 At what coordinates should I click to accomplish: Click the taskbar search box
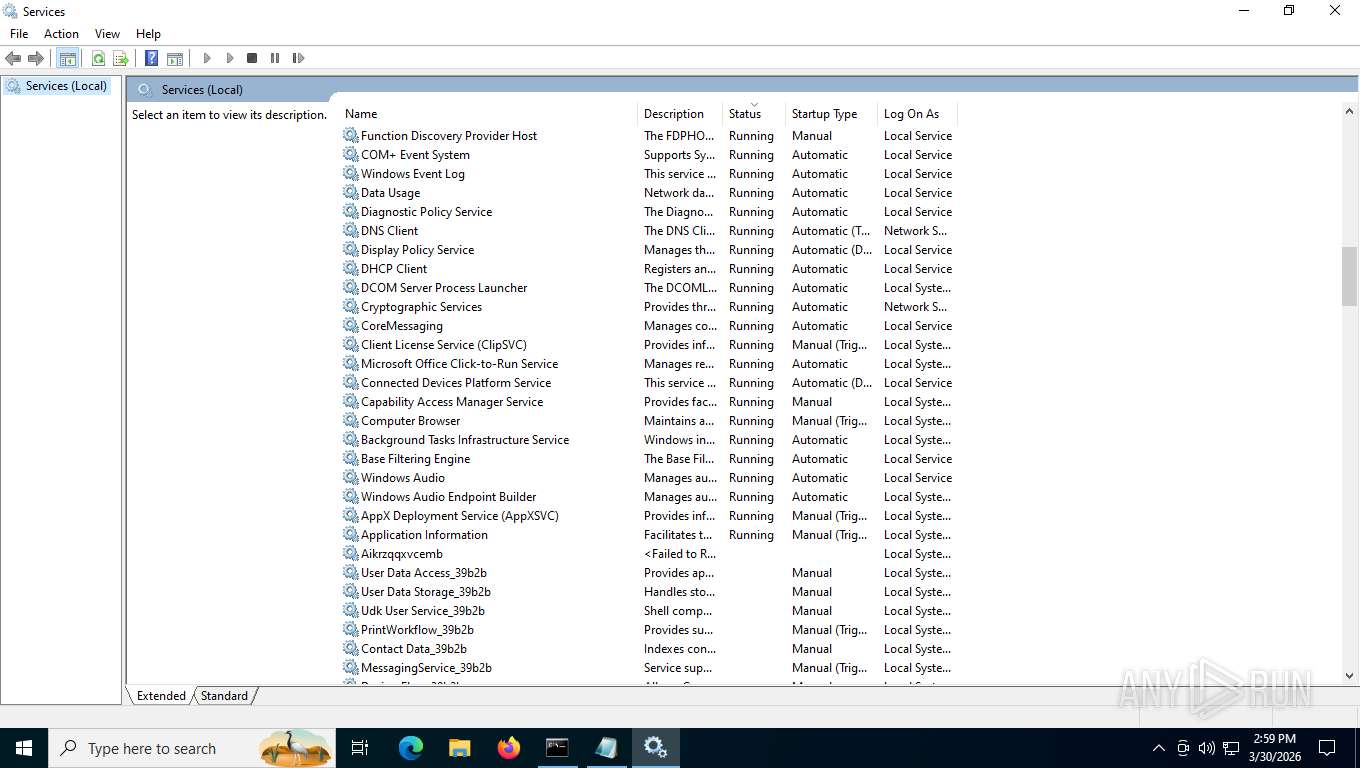192,748
